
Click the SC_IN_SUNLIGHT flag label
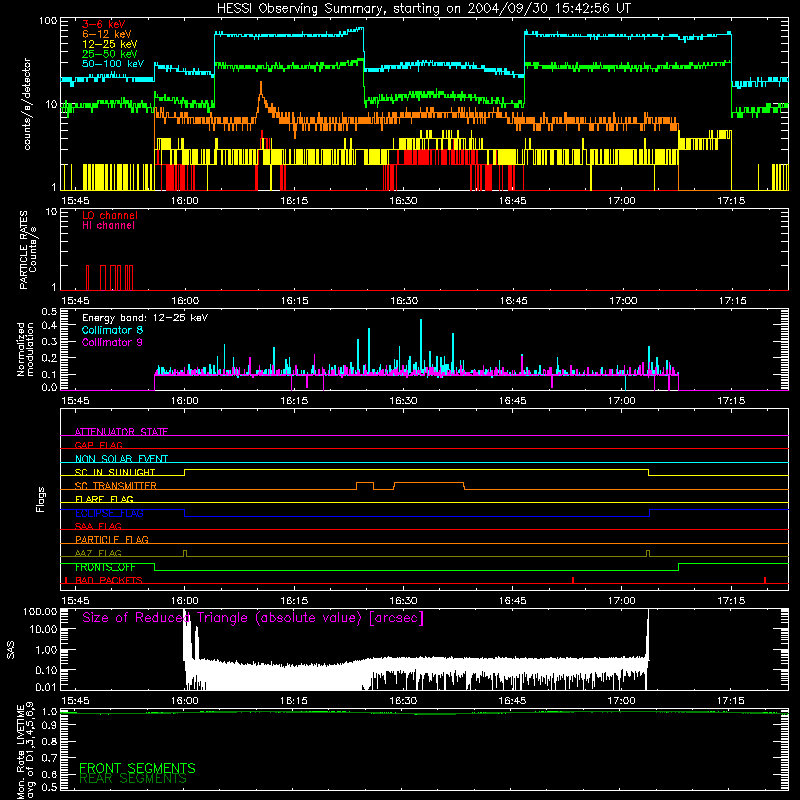pyautogui.click(x=115, y=472)
